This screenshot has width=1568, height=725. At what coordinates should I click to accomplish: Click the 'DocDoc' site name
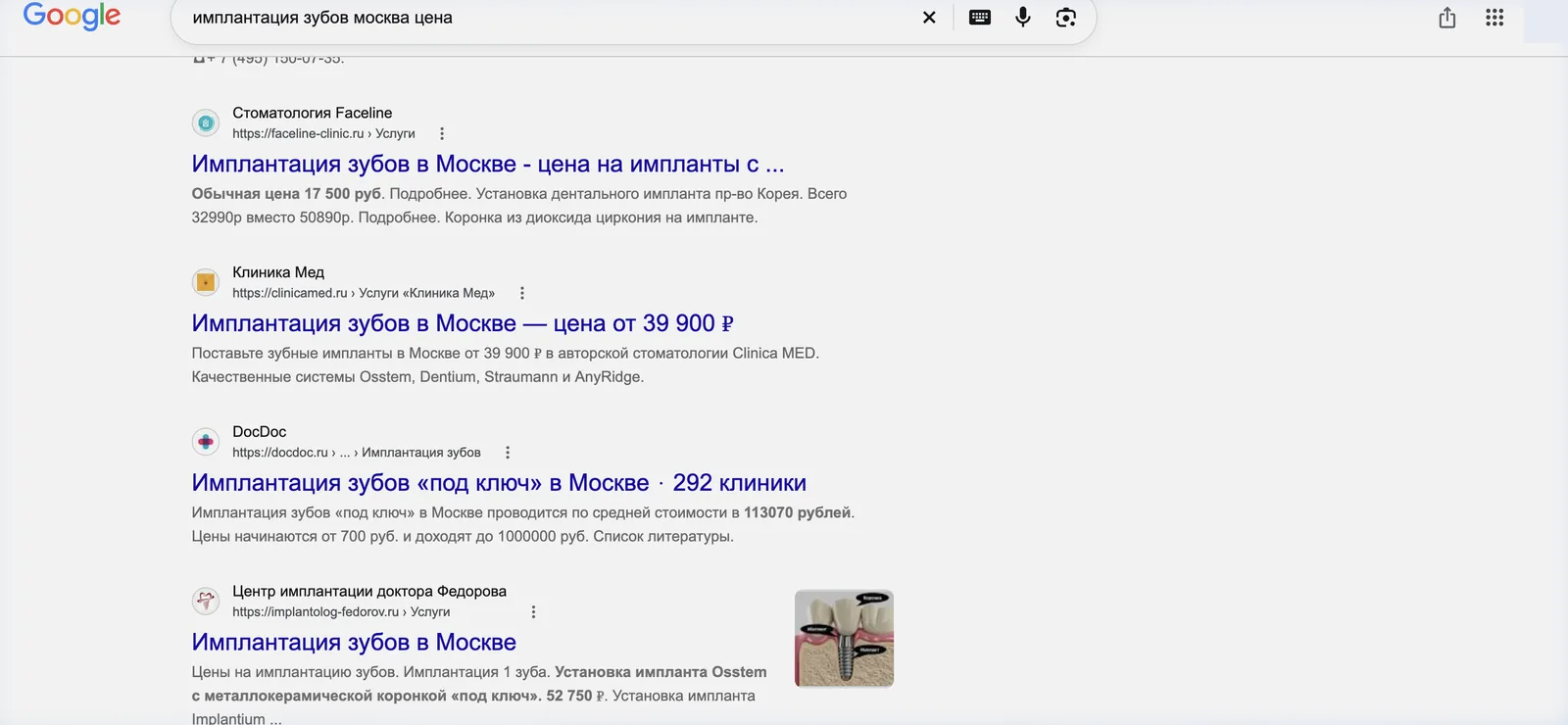click(260, 432)
